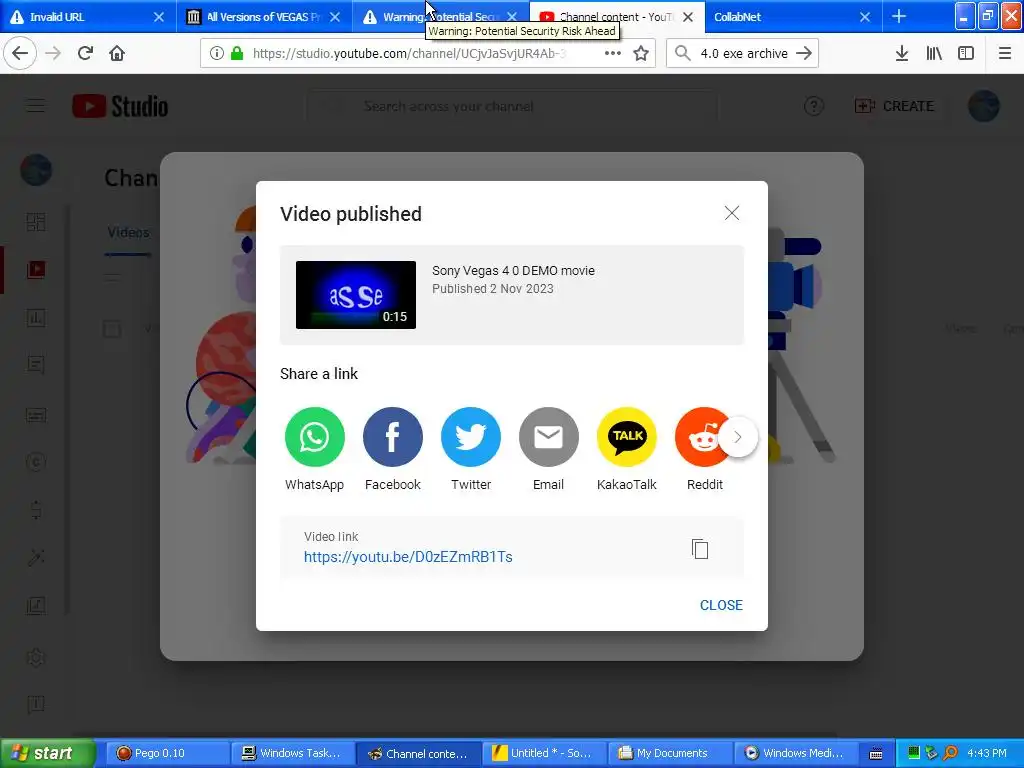
Task: Share the video by Email icon
Action: 549,437
